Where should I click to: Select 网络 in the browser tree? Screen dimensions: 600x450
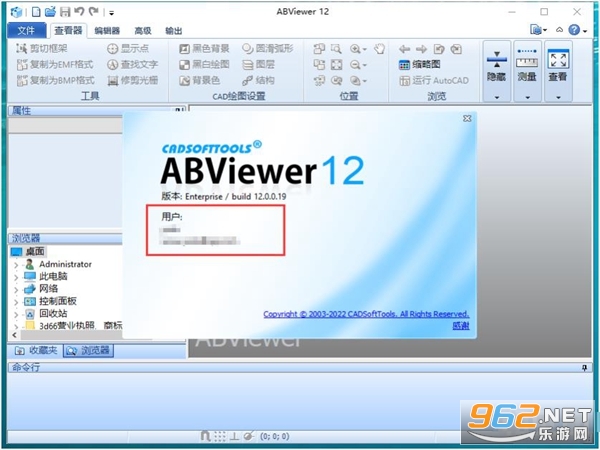(x=48, y=289)
